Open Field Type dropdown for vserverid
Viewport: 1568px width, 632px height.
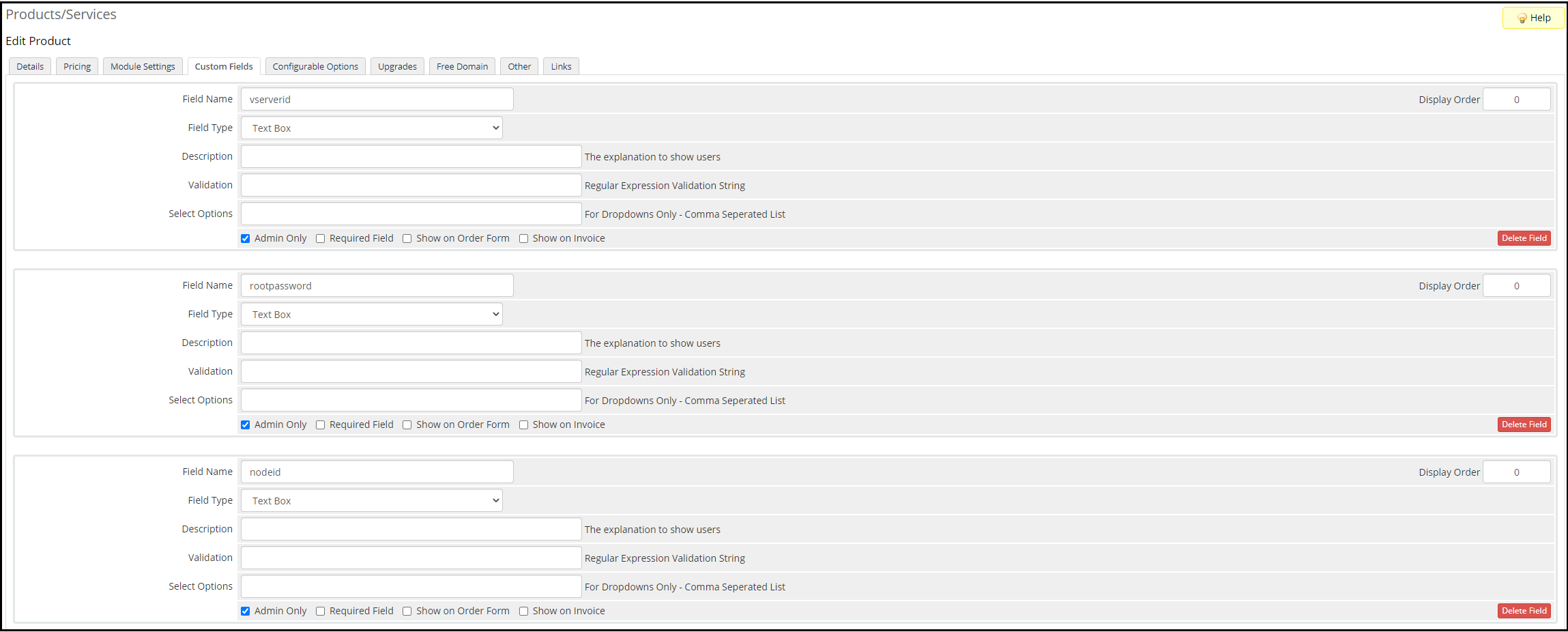click(x=372, y=128)
